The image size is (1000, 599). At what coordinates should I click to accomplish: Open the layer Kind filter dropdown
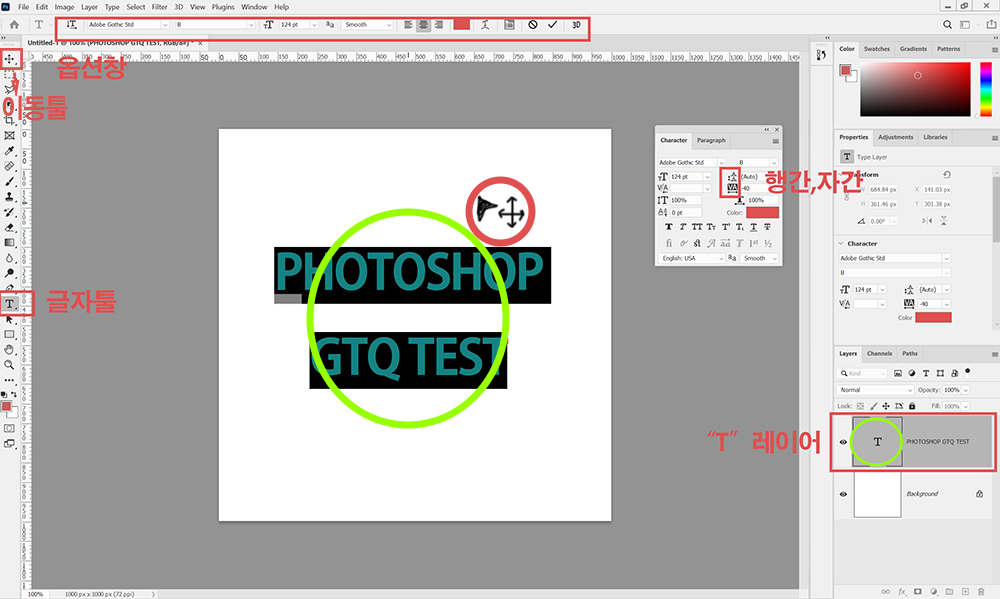tap(863, 373)
